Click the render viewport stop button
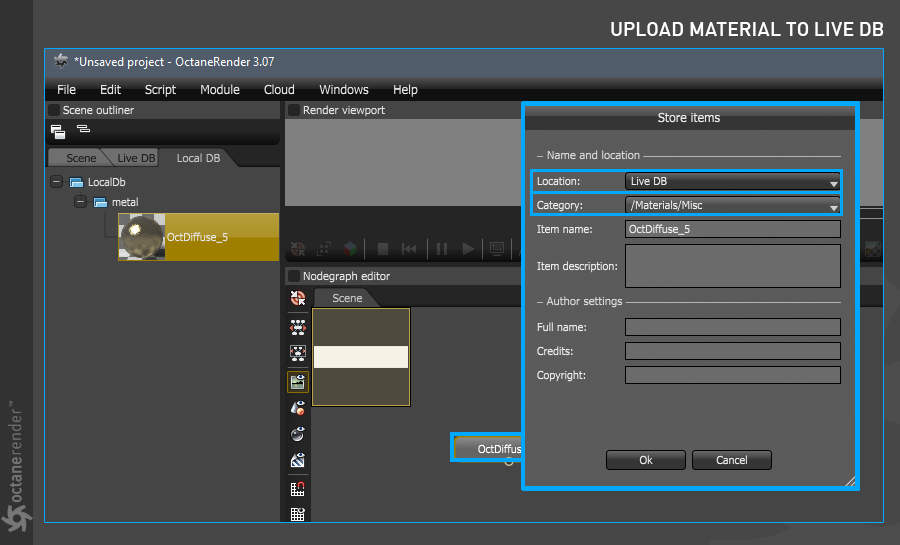Viewport: 900px width, 545px height. point(383,249)
